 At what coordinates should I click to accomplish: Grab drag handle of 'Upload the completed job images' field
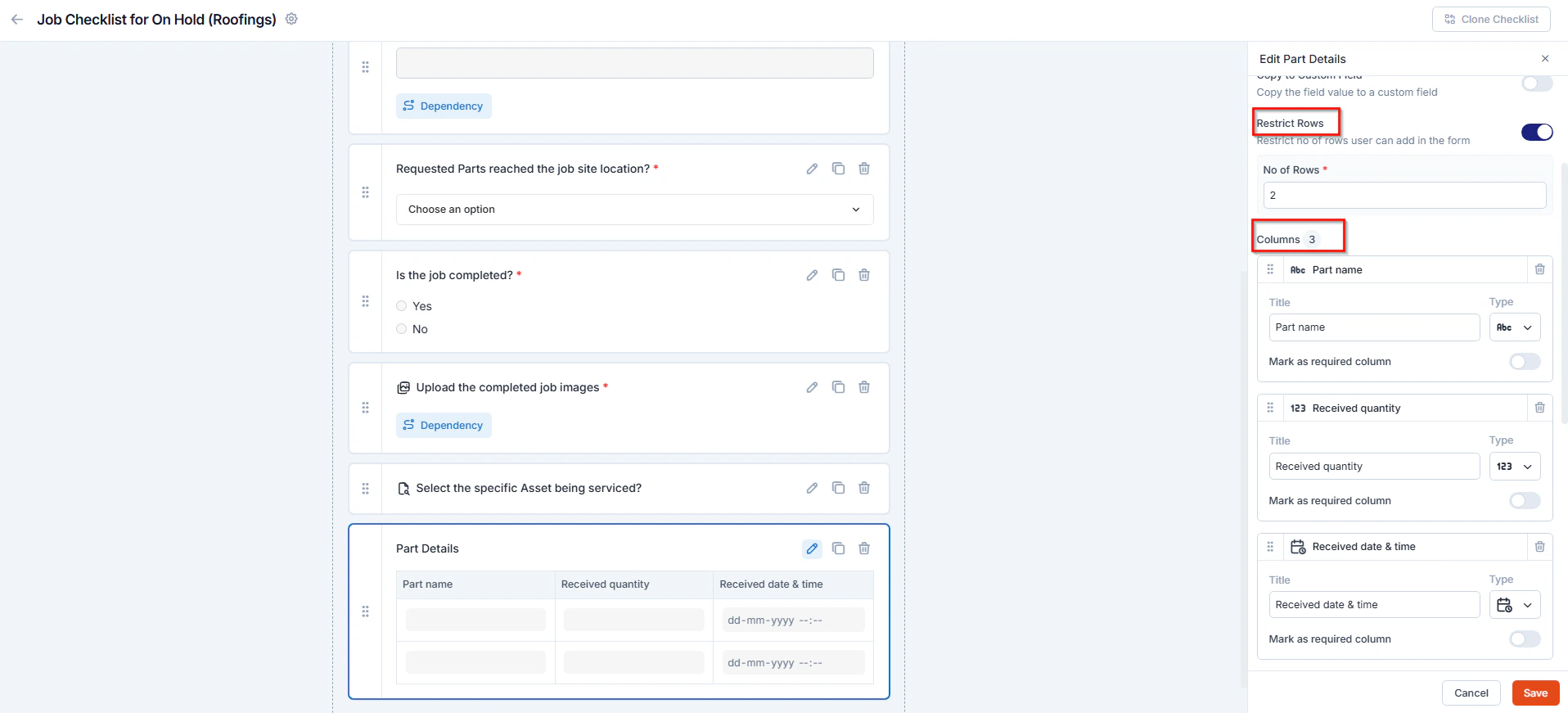point(365,408)
